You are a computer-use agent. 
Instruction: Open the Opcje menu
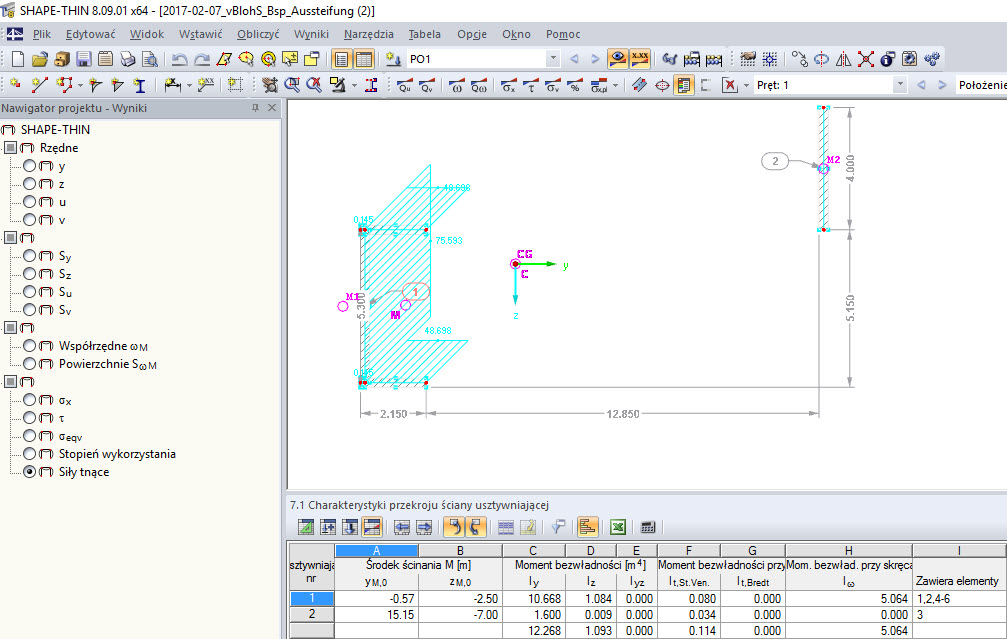(472, 34)
